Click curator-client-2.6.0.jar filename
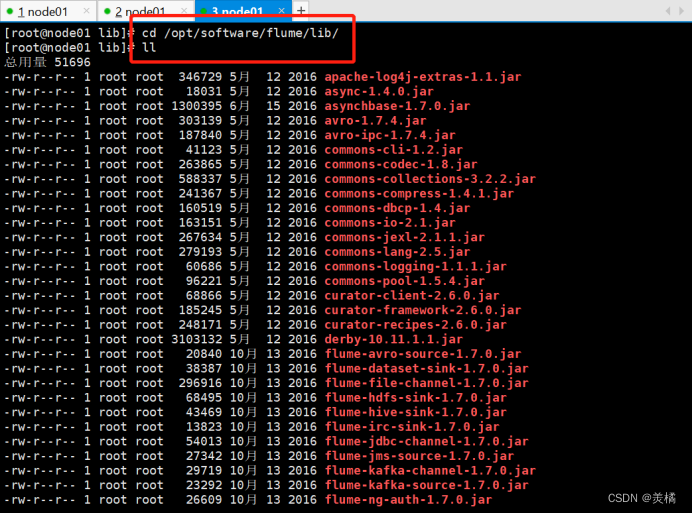Image resolution: width=692 pixels, height=514 pixels. (x=412, y=295)
